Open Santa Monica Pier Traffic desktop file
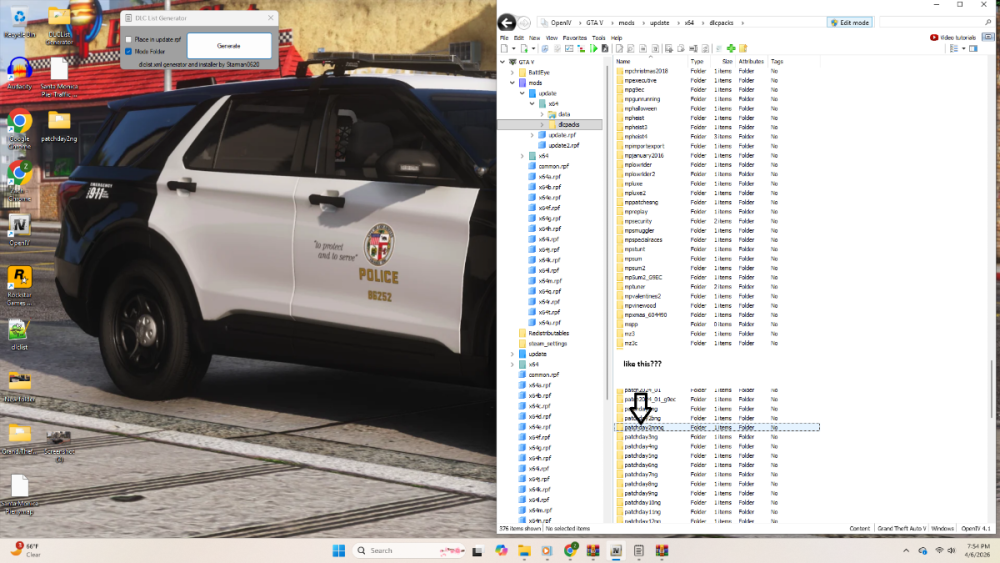This screenshot has height=563, width=1000. (x=59, y=78)
